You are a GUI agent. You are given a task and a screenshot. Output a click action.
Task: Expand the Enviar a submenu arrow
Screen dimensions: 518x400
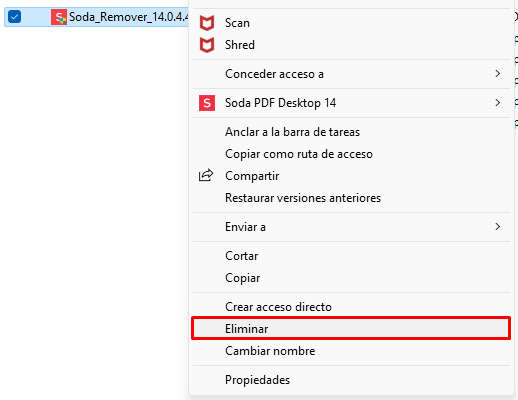[x=498, y=227]
